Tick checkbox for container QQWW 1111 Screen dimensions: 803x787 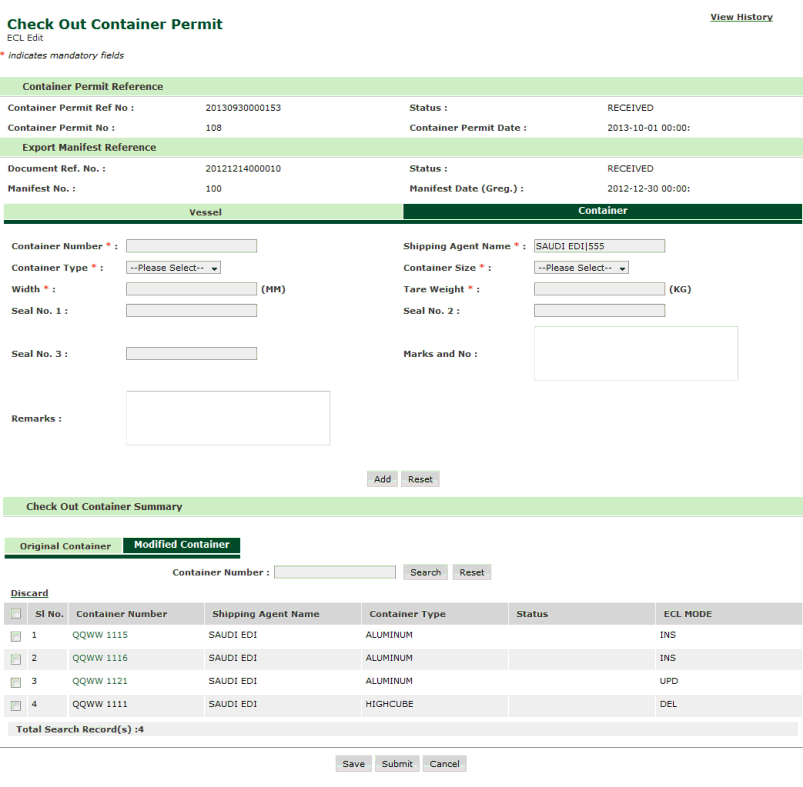pos(16,705)
